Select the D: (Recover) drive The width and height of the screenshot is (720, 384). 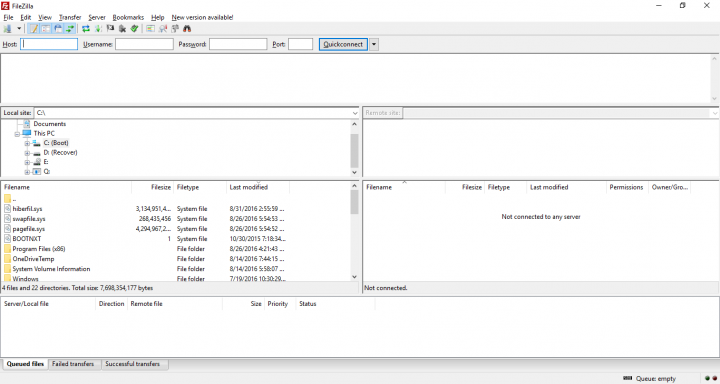pyautogui.click(x=60, y=152)
